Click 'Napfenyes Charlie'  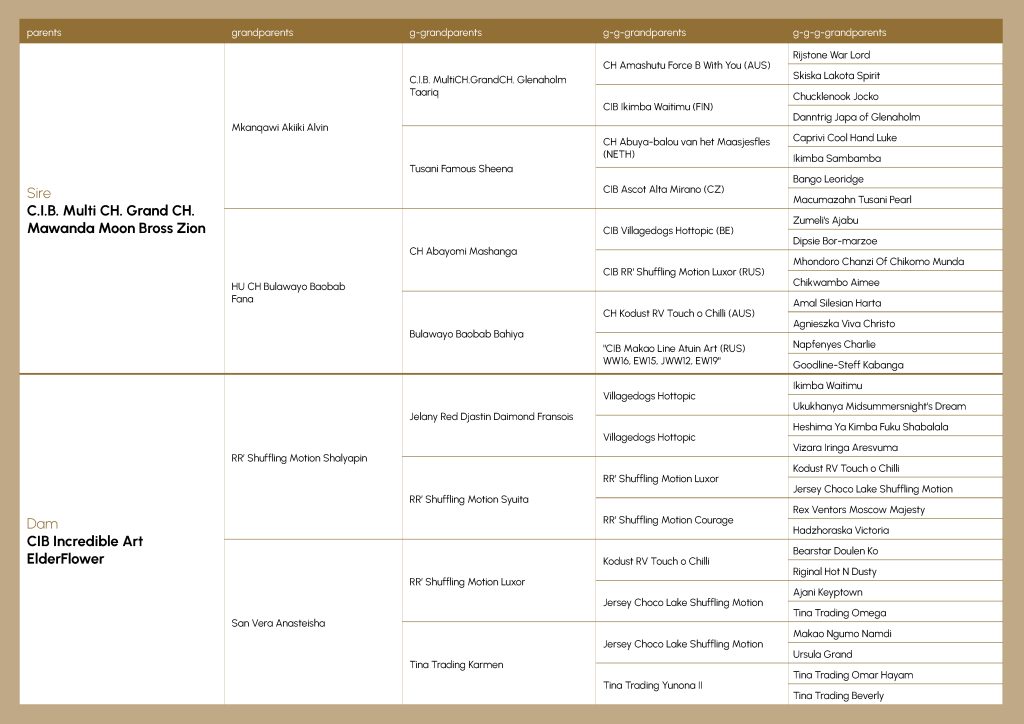coord(834,344)
